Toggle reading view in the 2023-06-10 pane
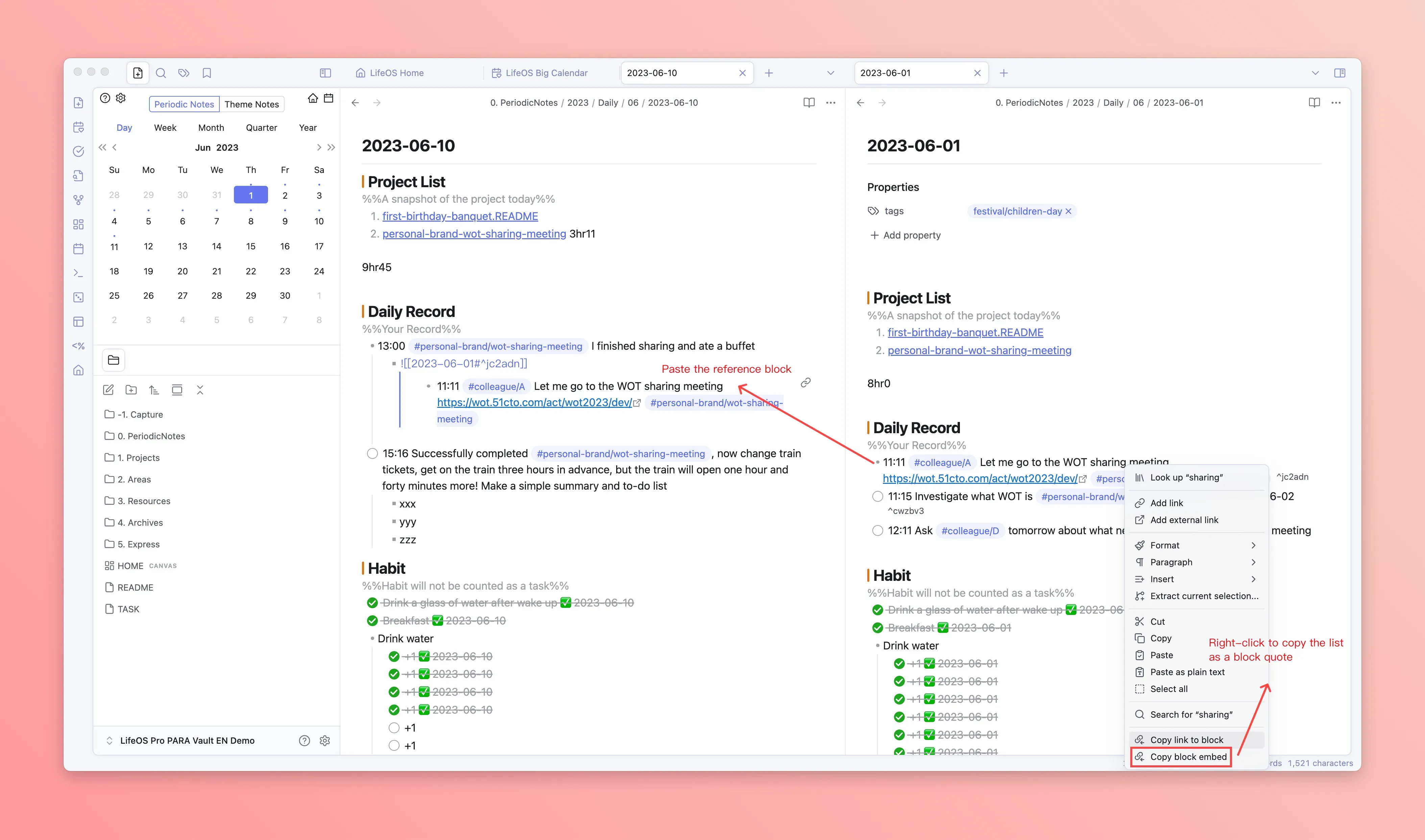1425x840 pixels. [808, 102]
